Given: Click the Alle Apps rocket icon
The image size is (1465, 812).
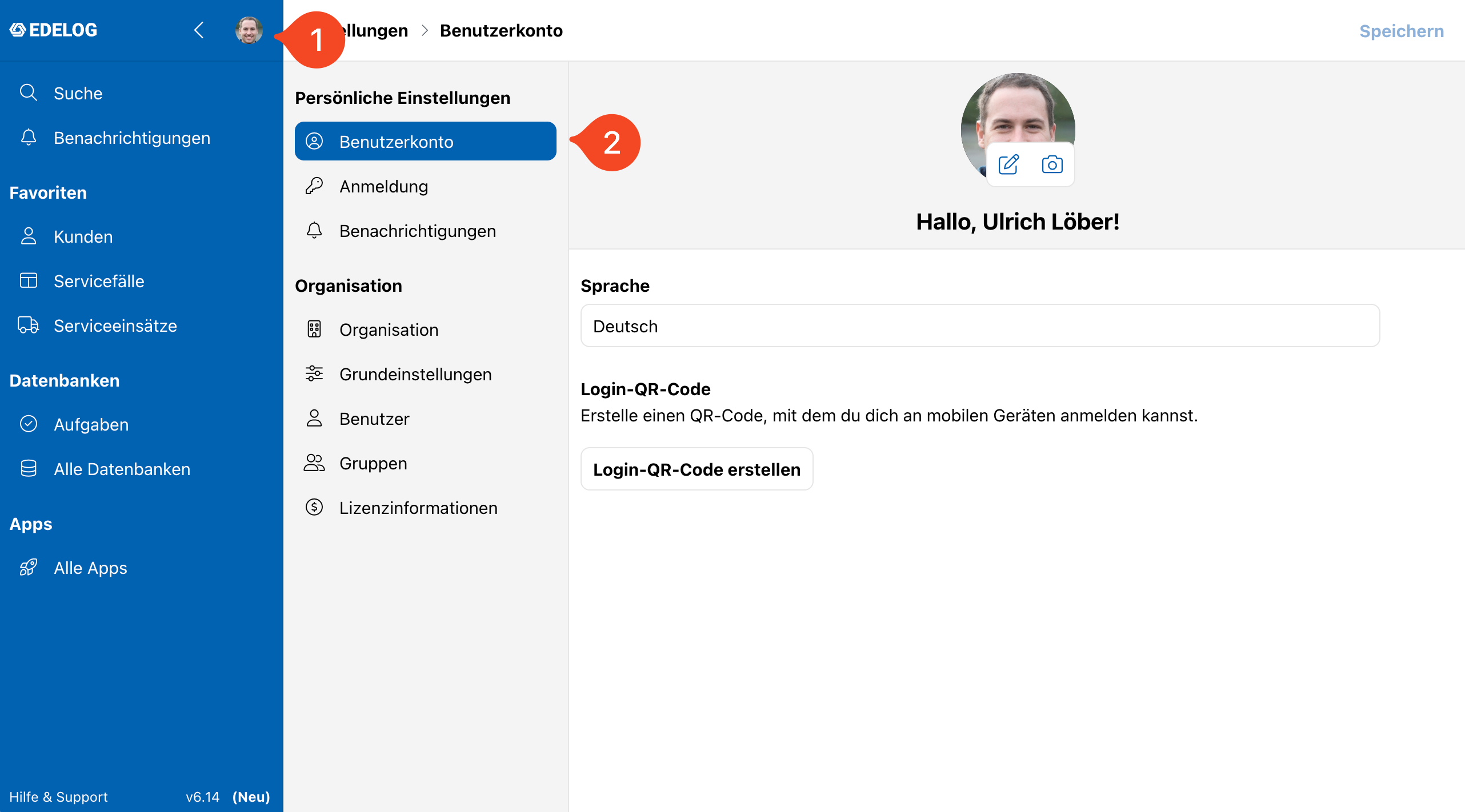Looking at the screenshot, I should pos(29,567).
